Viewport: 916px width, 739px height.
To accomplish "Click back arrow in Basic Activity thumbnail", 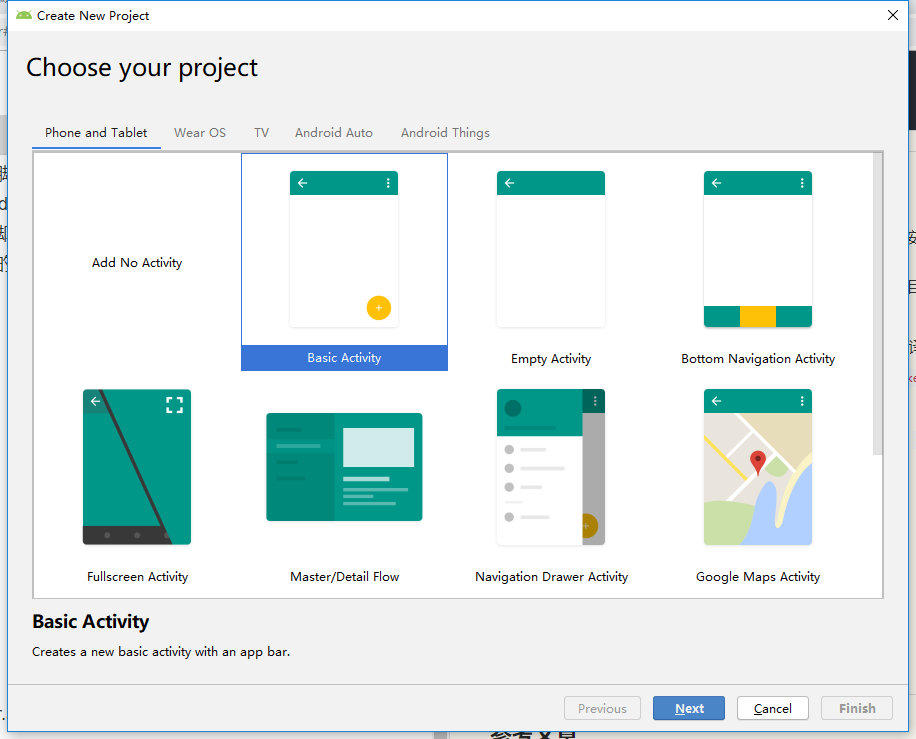I will [x=303, y=183].
